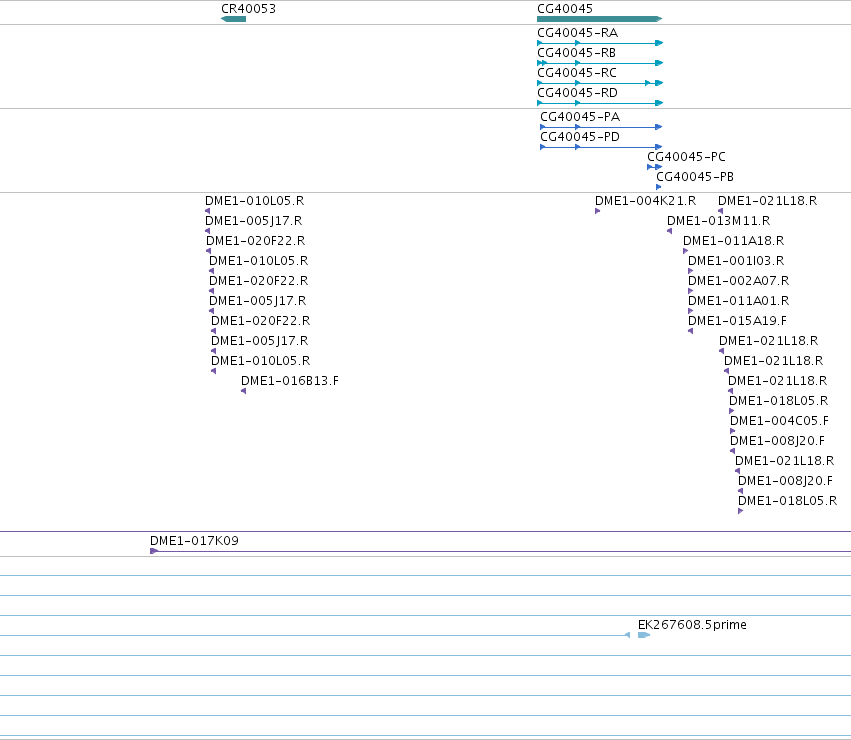Click the EK267608.5prime light blue arrow block
The width and height of the screenshot is (851, 740).
tap(644, 635)
